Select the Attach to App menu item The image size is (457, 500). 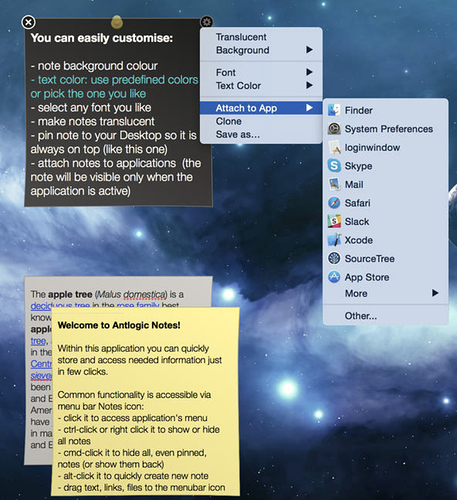(x=261, y=108)
